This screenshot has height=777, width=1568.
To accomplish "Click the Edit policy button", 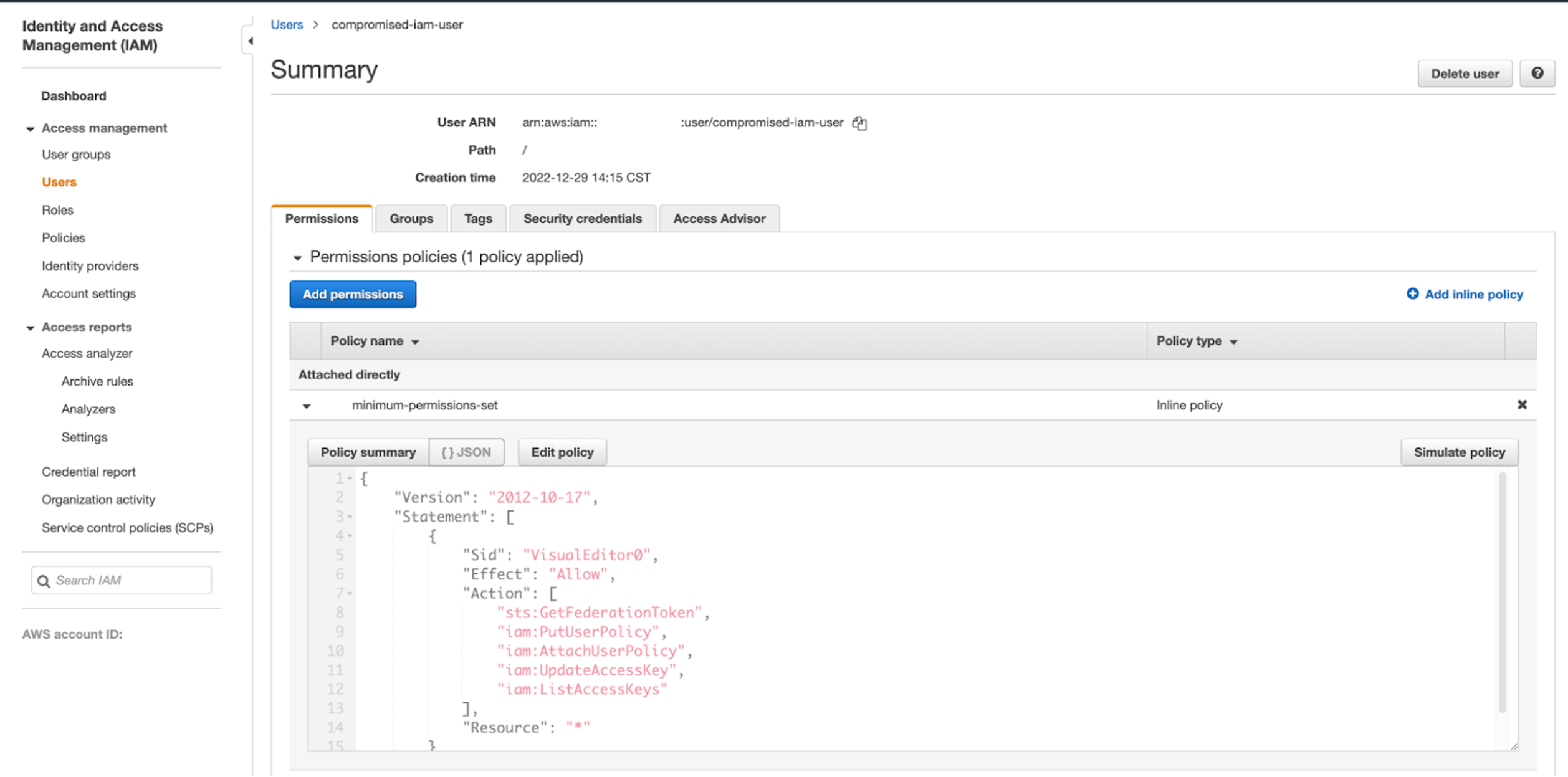I will (x=562, y=452).
